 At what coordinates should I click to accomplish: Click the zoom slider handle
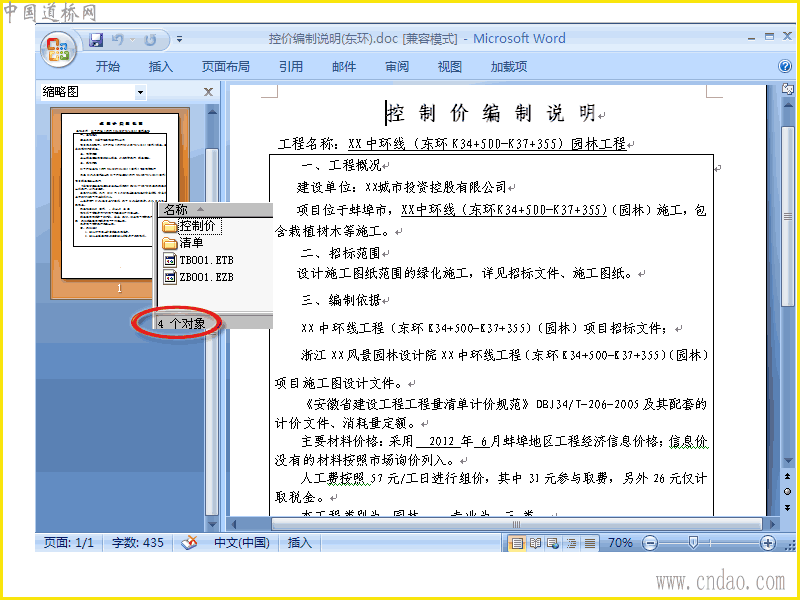pyautogui.click(x=693, y=542)
